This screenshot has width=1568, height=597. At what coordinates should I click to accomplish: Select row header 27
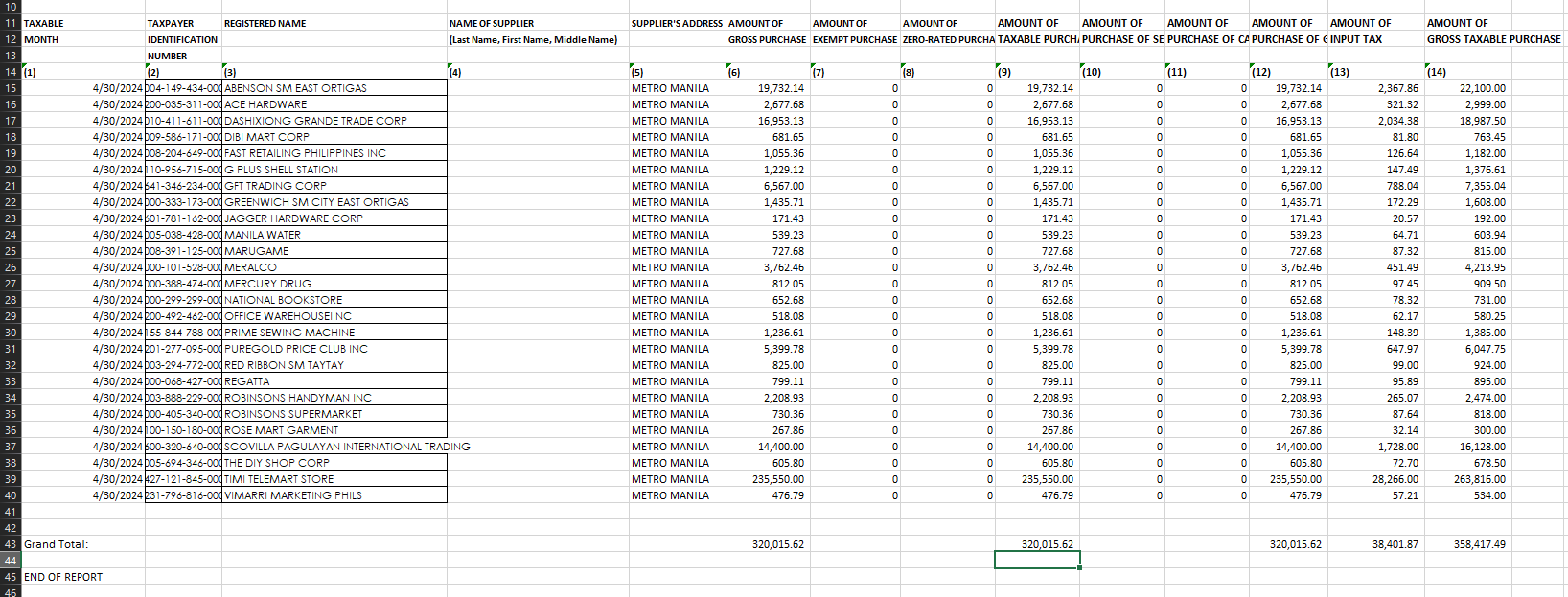click(11, 284)
